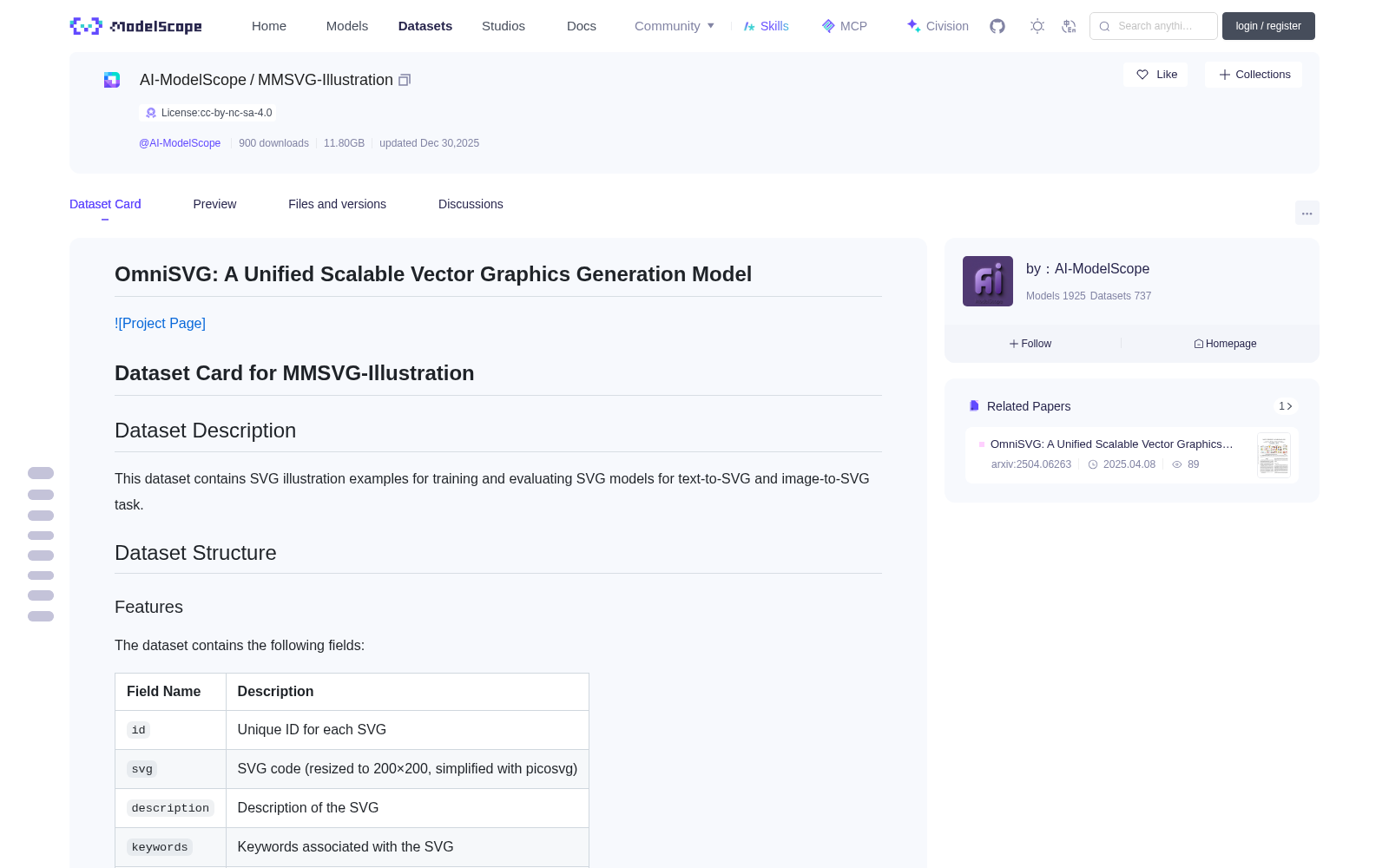Screen dimensions: 1389x868
Task: Open the Models navigation item
Action: (347, 26)
